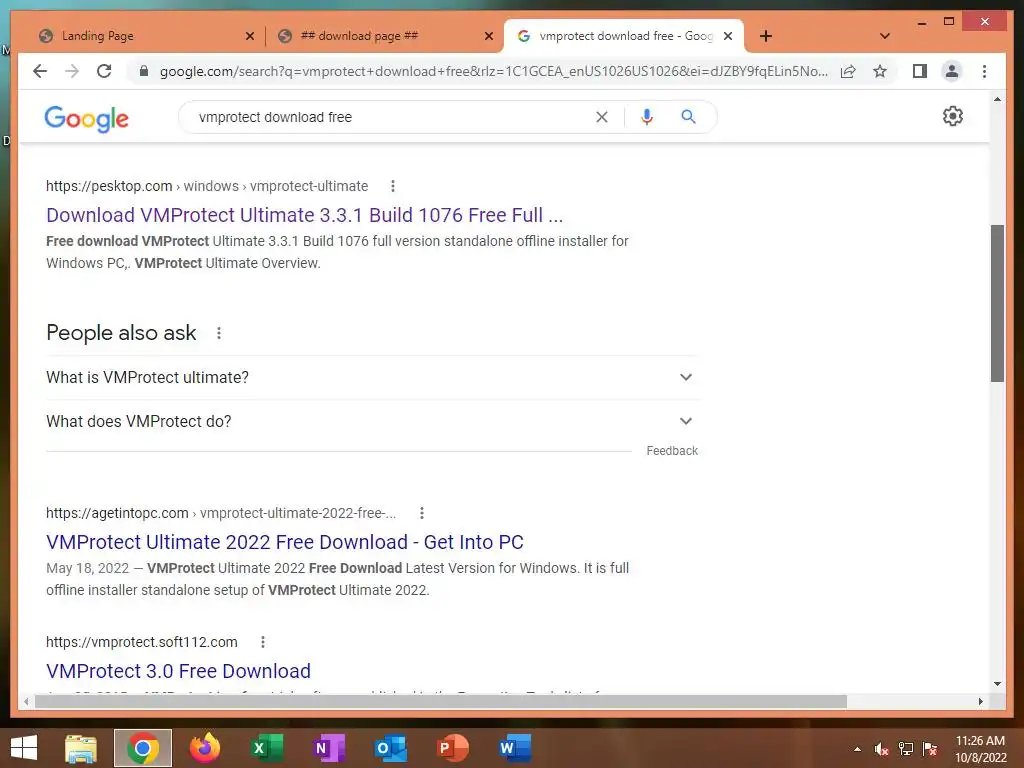
Task: Click the vmprotect.soft112.com URL text
Action: click(142, 643)
